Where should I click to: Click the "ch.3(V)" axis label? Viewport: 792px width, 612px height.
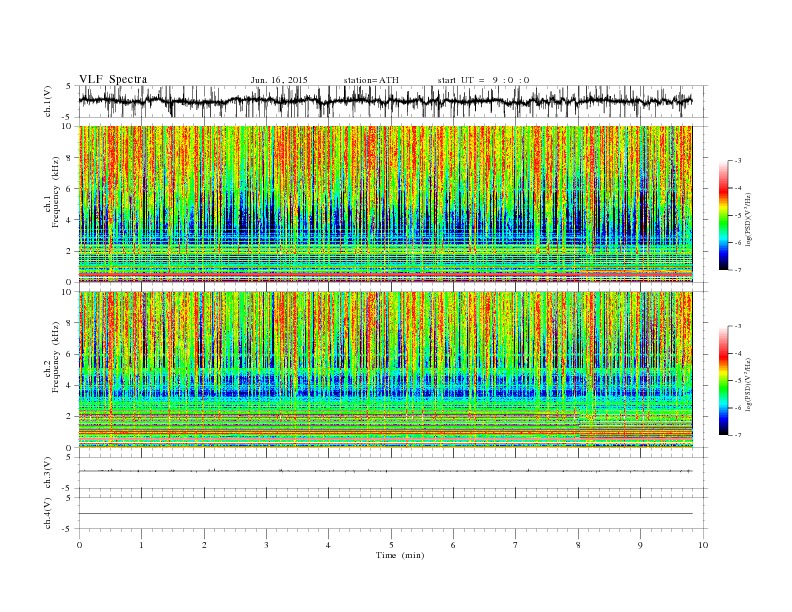coord(48,473)
